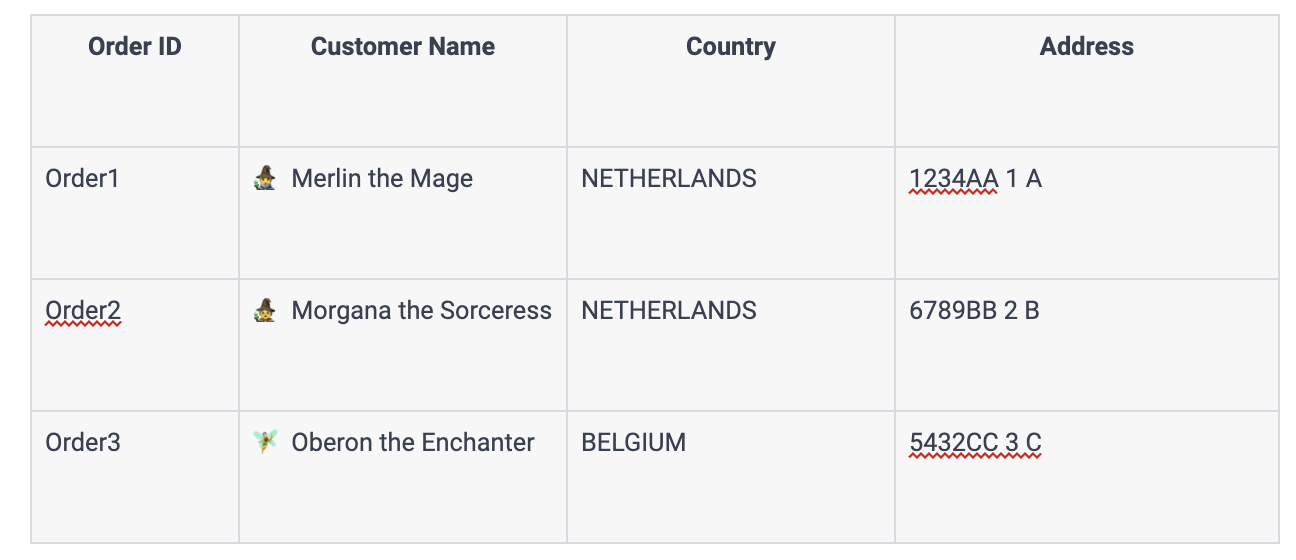
Task: Click the empty space below Address header text
Action: click(x=1087, y=105)
